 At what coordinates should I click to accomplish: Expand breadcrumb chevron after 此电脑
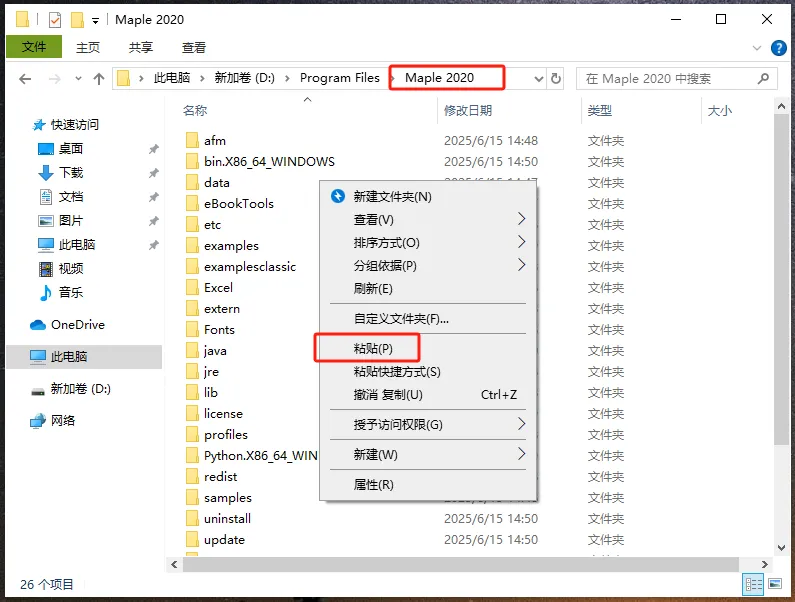click(x=202, y=78)
